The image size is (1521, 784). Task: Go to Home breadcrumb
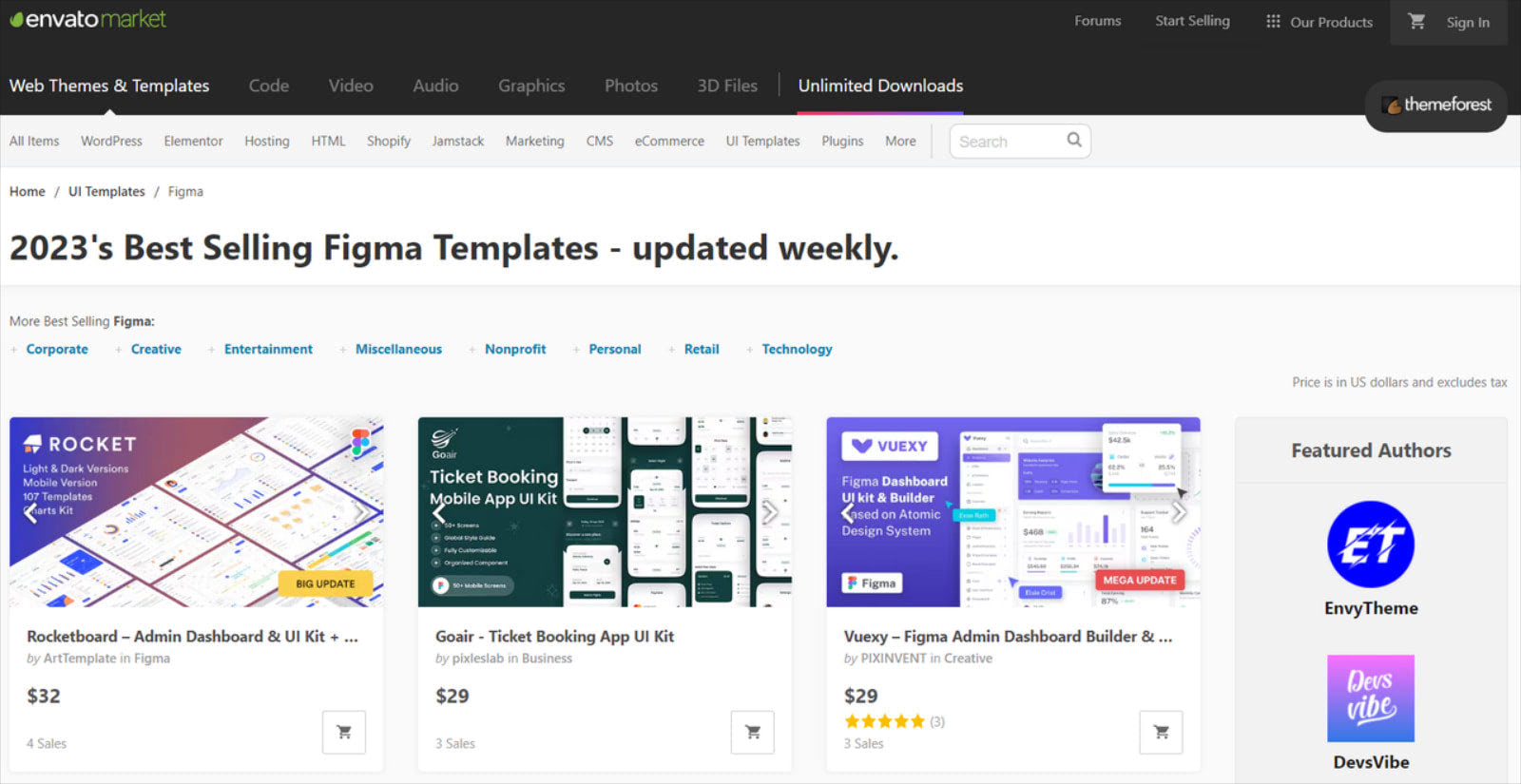click(x=28, y=191)
